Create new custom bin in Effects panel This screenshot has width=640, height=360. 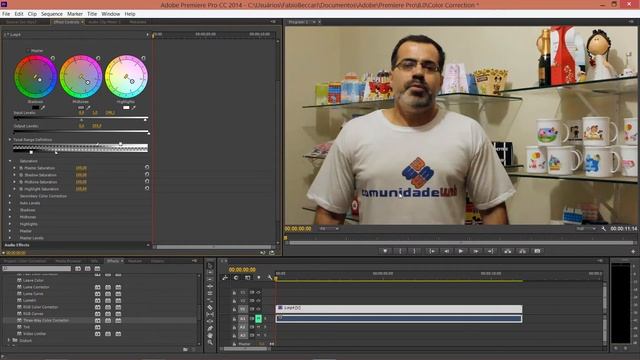tap(185, 349)
